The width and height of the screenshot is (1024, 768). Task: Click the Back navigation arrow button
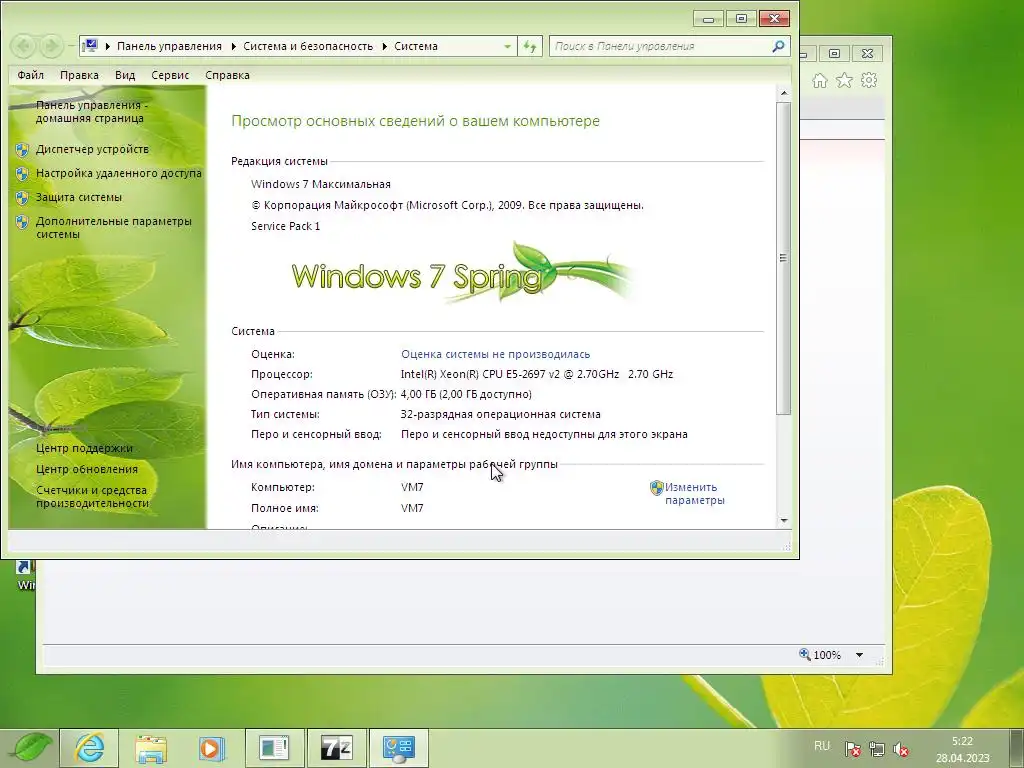coord(24,46)
